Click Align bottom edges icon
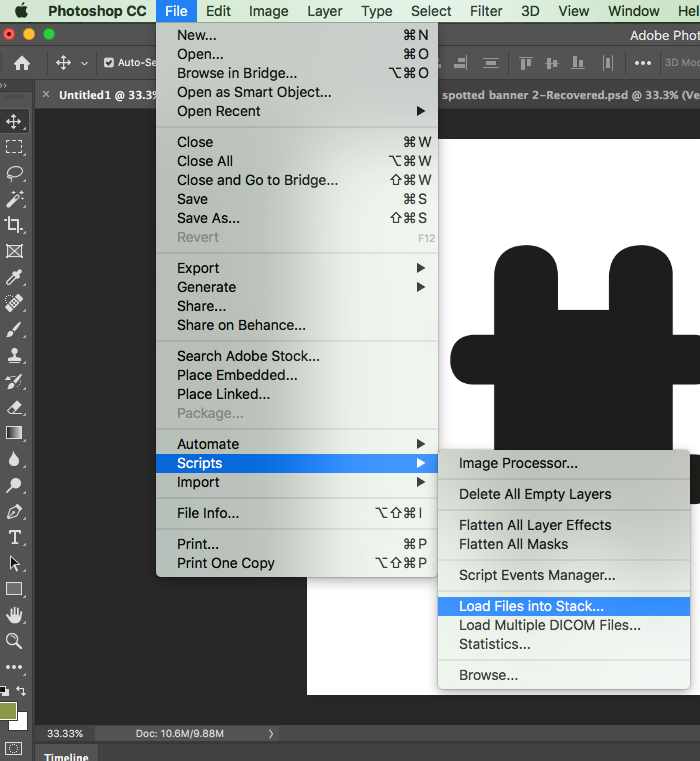The height and width of the screenshot is (761, 700). pyautogui.click(x=578, y=63)
